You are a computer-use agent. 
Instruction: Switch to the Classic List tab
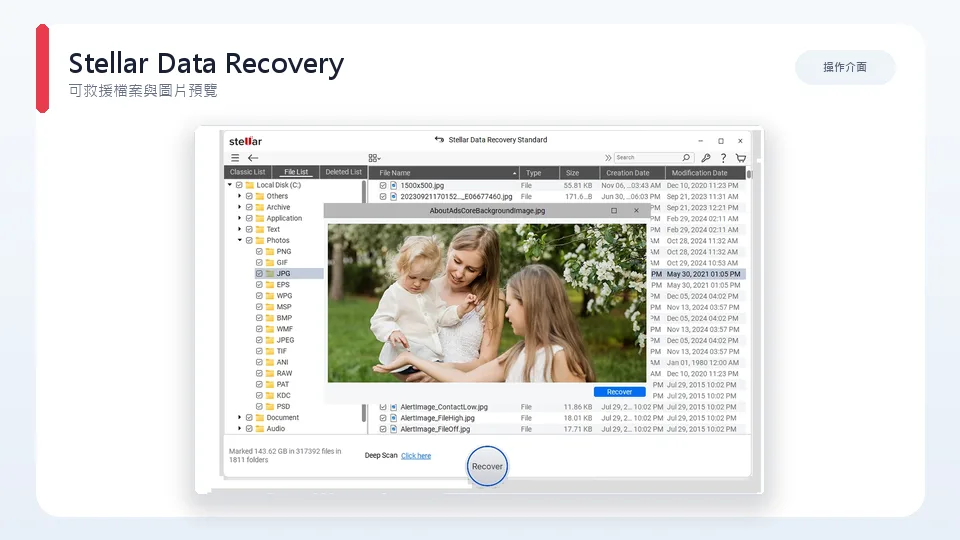(247, 172)
